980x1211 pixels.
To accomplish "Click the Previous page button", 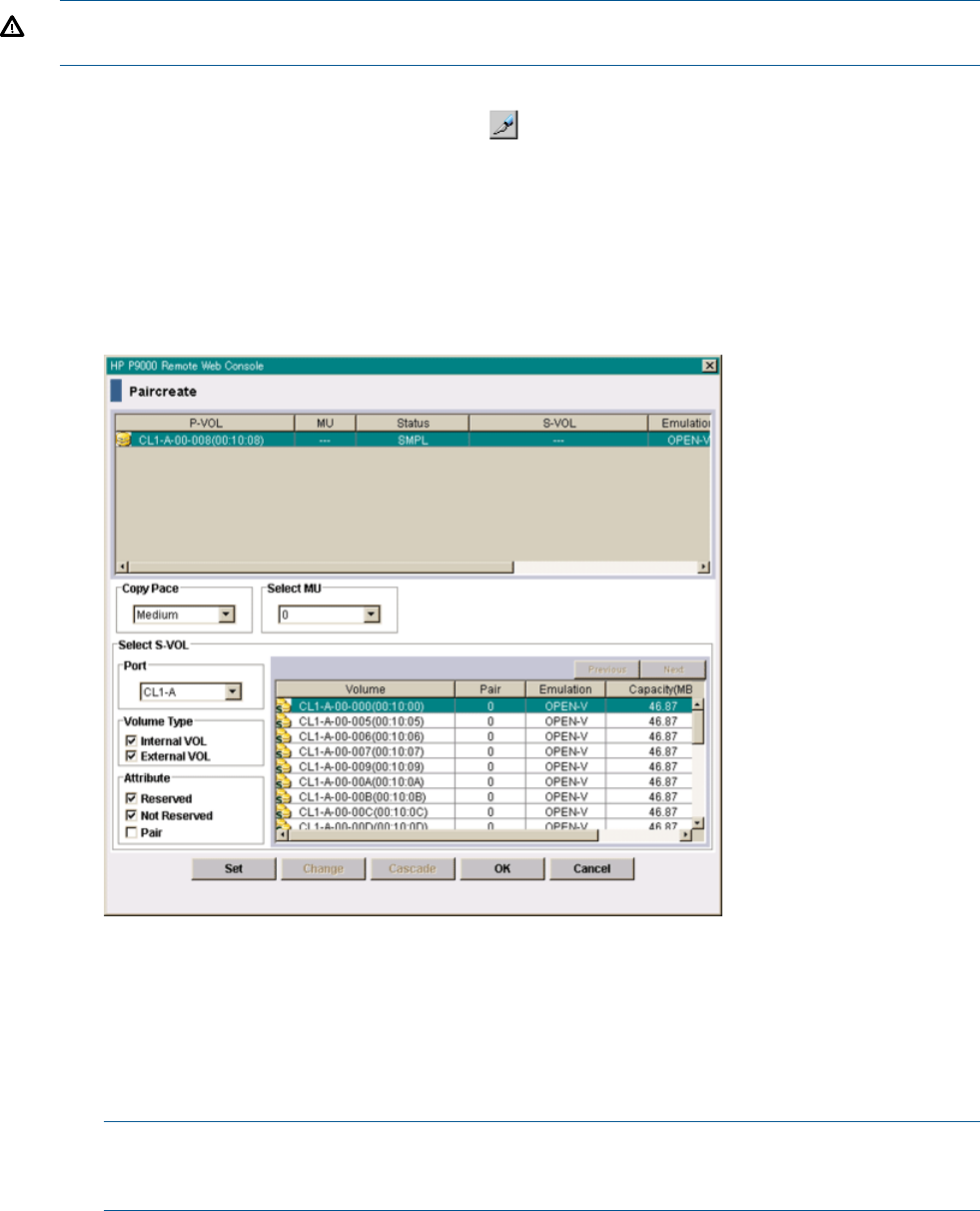I will click(606, 669).
